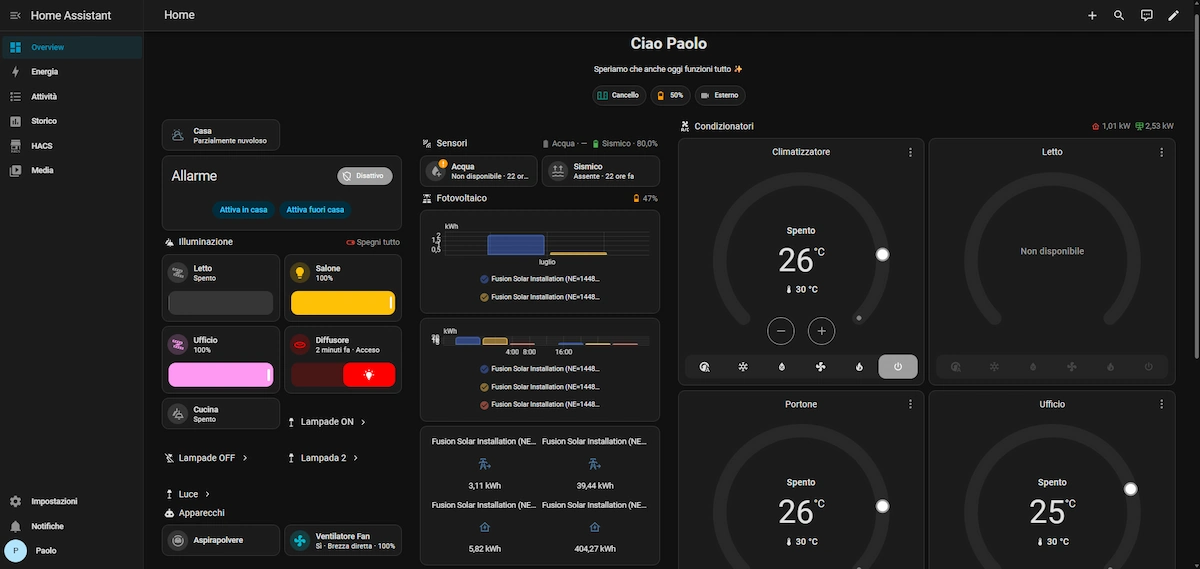Click the 50% battery chip
The image size is (1200, 569).
pos(670,95)
